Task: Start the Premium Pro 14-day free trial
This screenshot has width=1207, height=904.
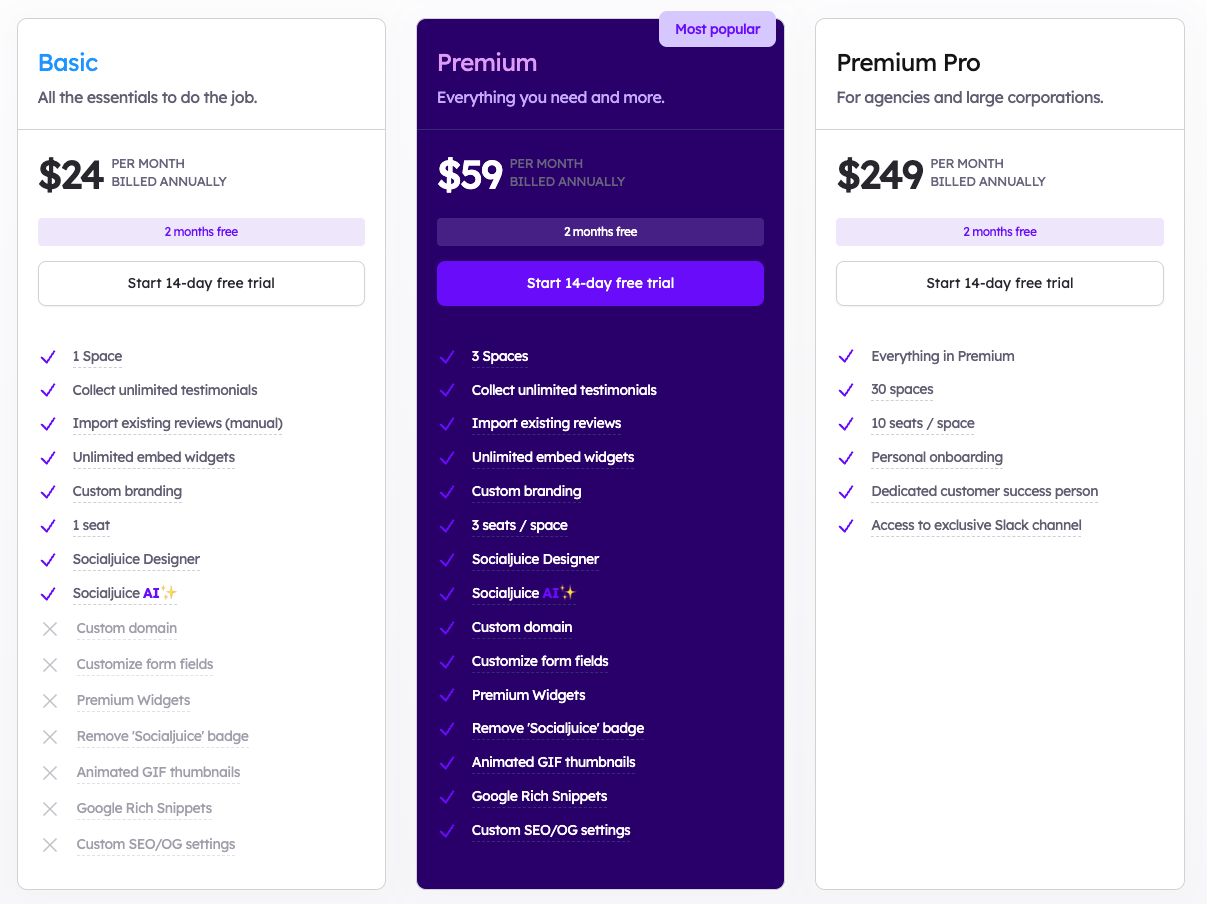Action: click(x=1000, y=283)
